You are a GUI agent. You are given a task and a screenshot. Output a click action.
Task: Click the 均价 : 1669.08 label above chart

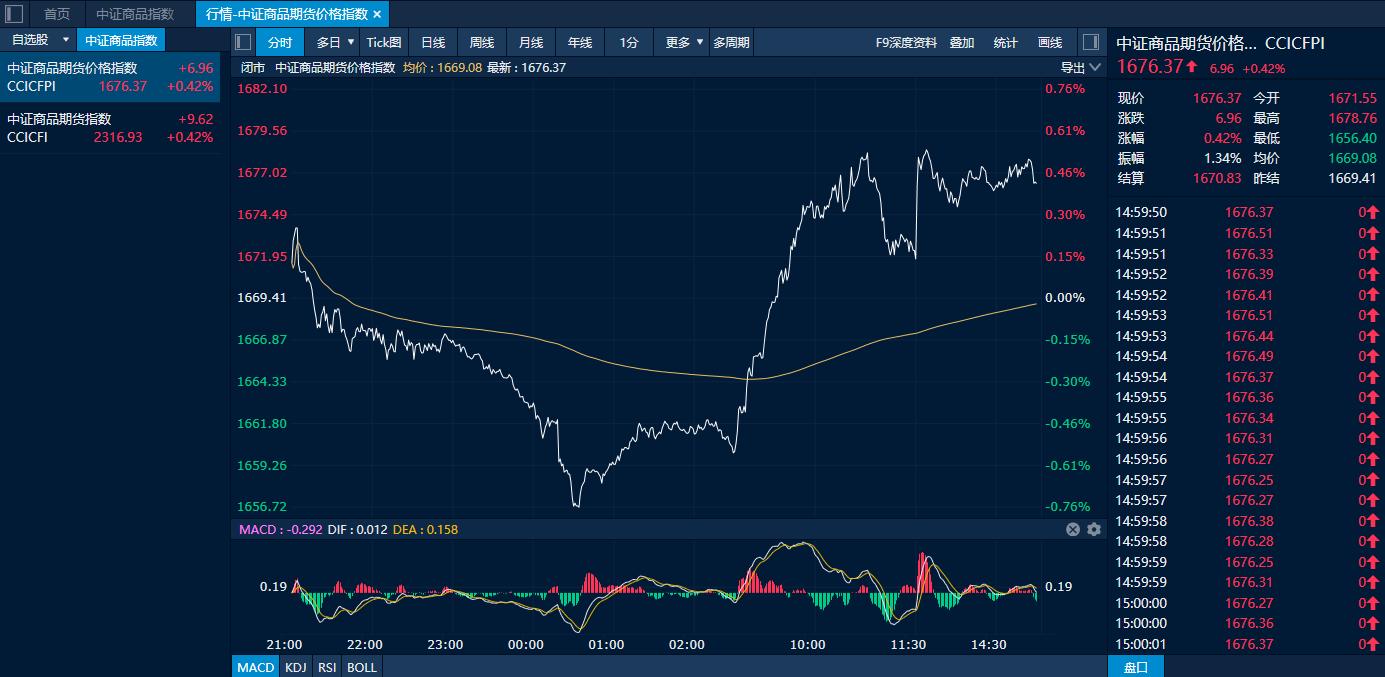442,68
